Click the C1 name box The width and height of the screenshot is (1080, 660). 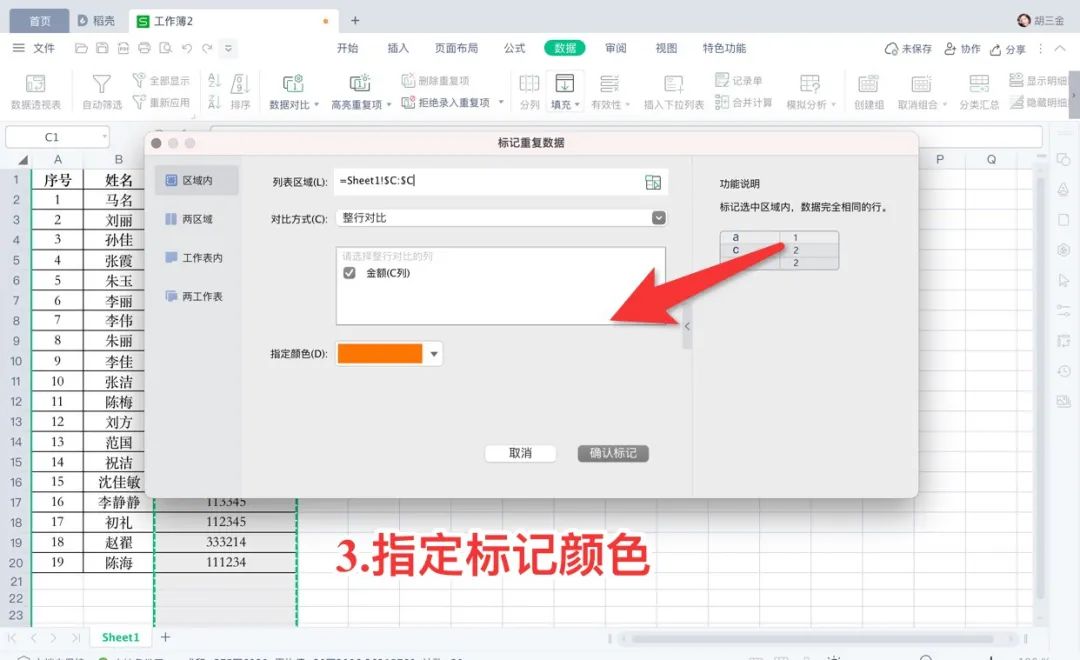point(57,137)
